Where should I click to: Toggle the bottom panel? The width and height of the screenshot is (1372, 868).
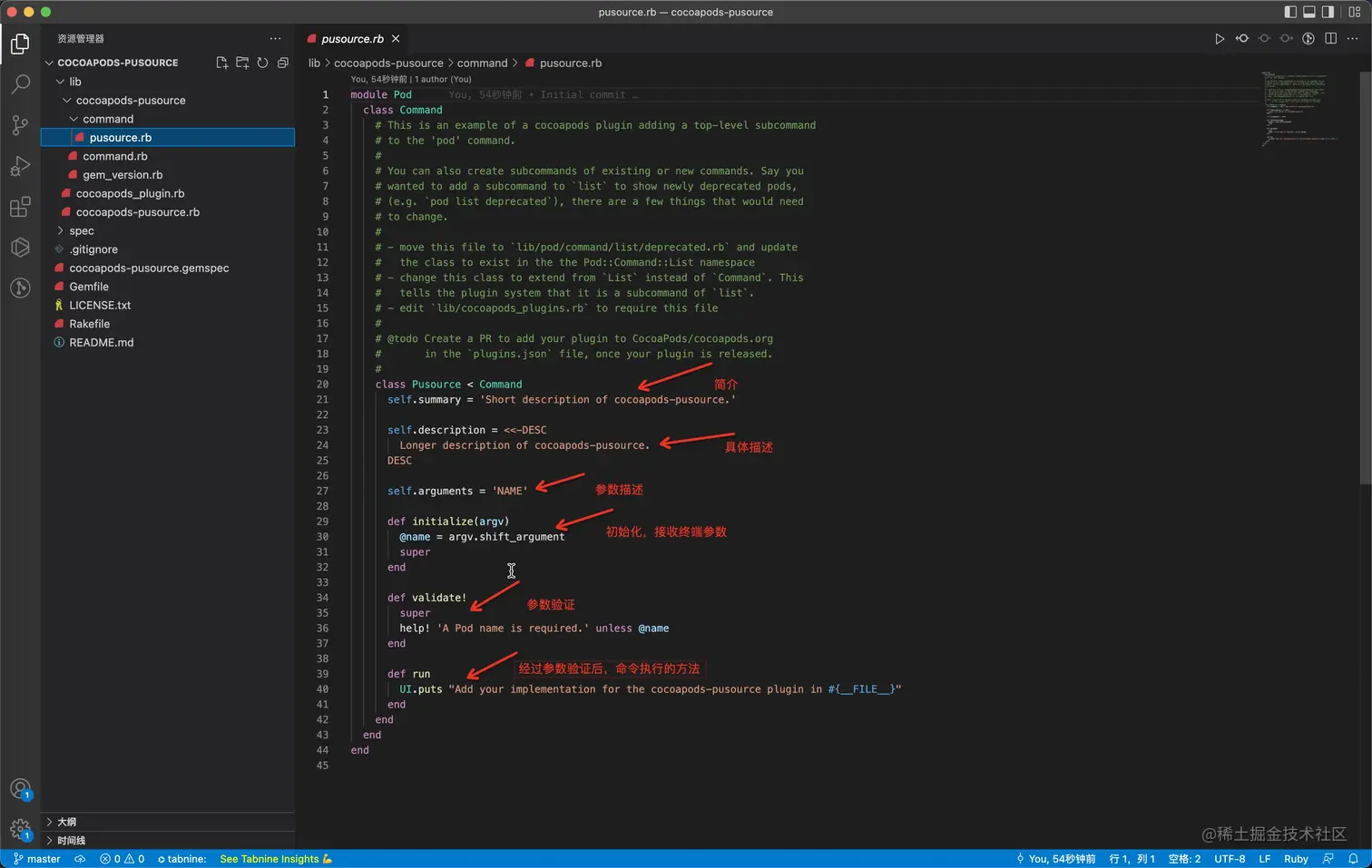click(1309, 12)
